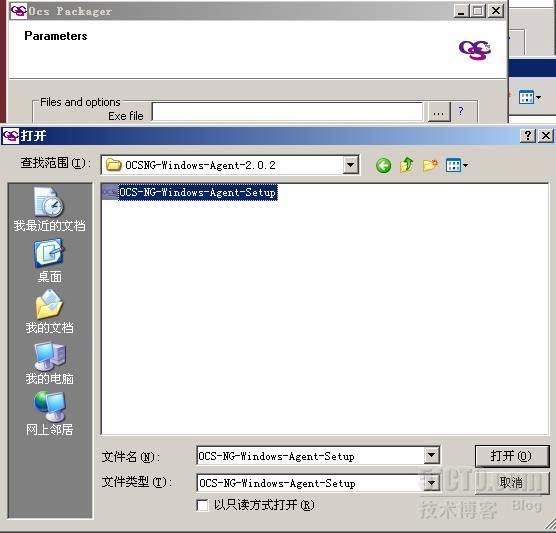Open 我的电脑 in the places bar
This screenshot has width=556, height=533.
(x=49, y=363)
